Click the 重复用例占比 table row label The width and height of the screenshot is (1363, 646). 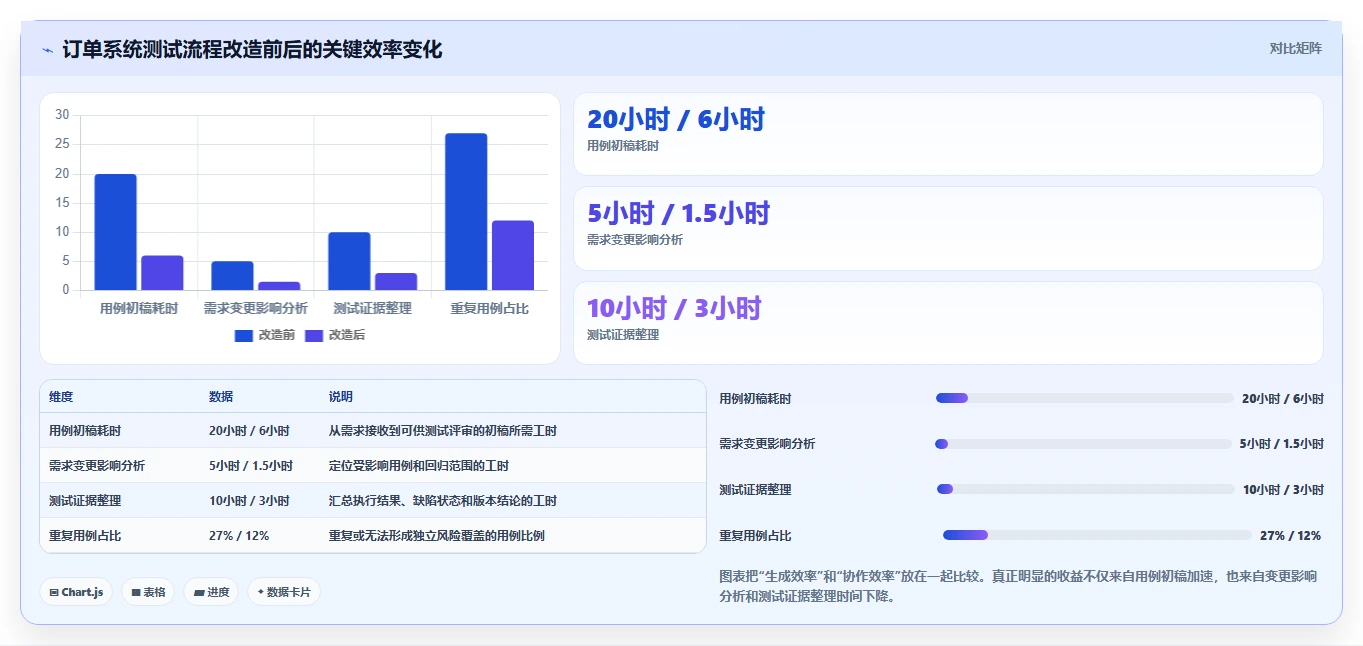pos(85,536)
